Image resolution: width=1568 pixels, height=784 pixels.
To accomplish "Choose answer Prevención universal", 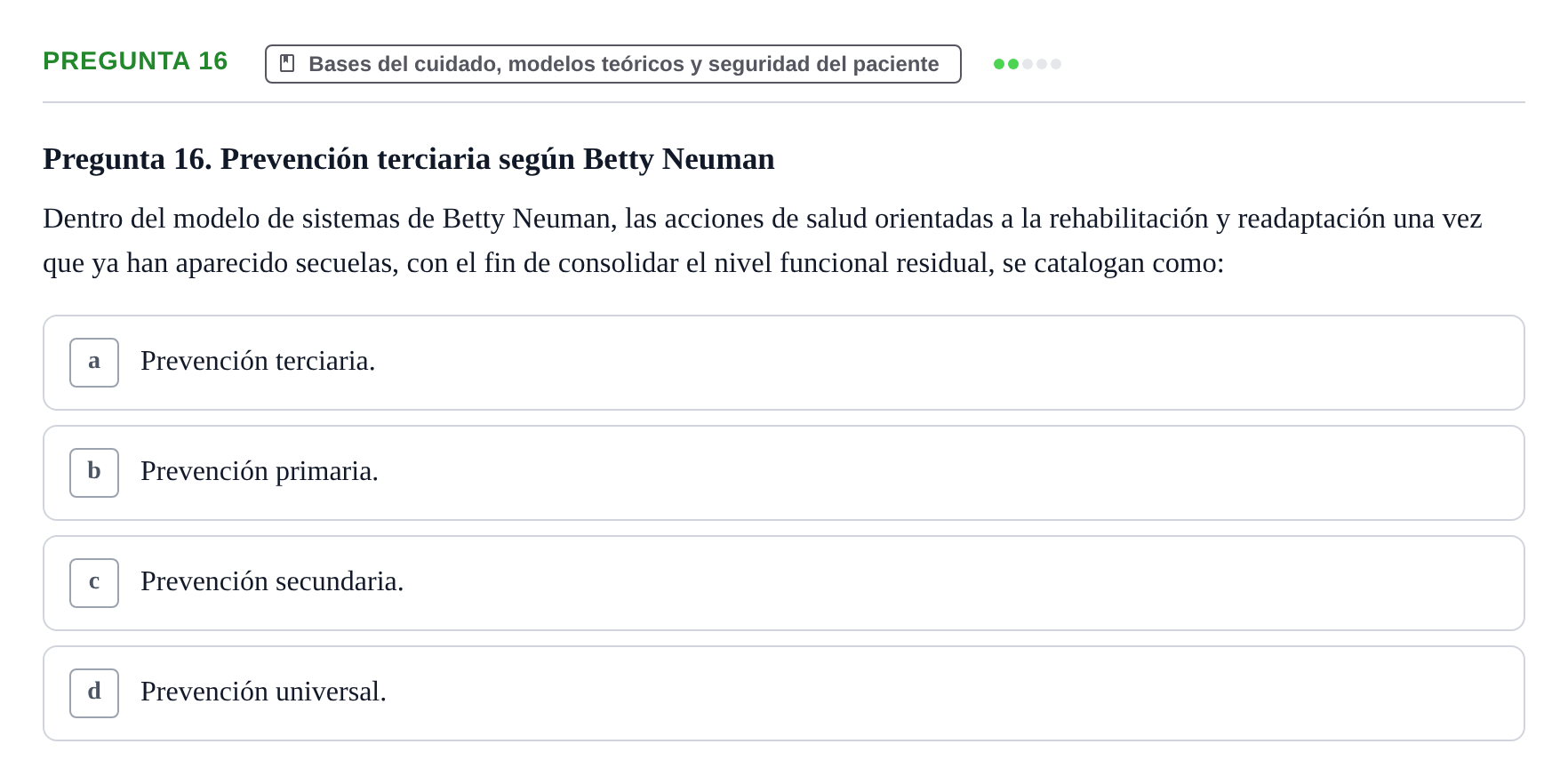I will [263, 692].
